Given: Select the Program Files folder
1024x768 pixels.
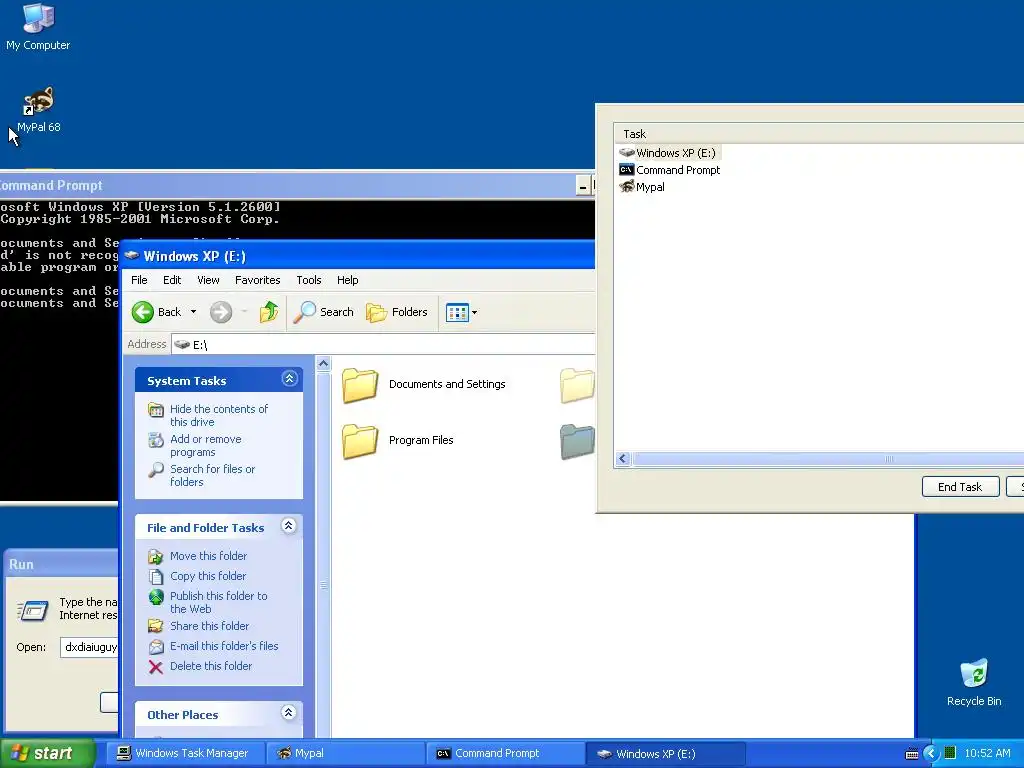Looking at the screenshot, I should (398, 441).
